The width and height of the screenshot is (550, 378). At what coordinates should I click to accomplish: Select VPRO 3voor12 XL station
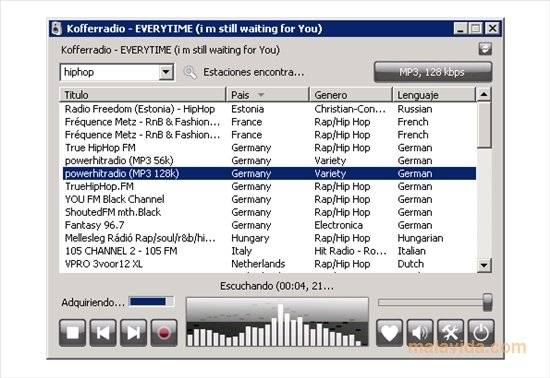pos(269,264)
